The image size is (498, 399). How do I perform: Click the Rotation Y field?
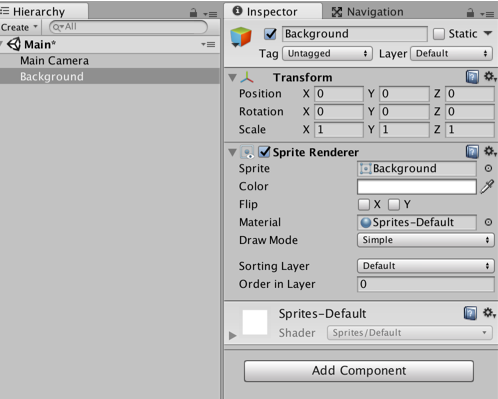(404, 112)
